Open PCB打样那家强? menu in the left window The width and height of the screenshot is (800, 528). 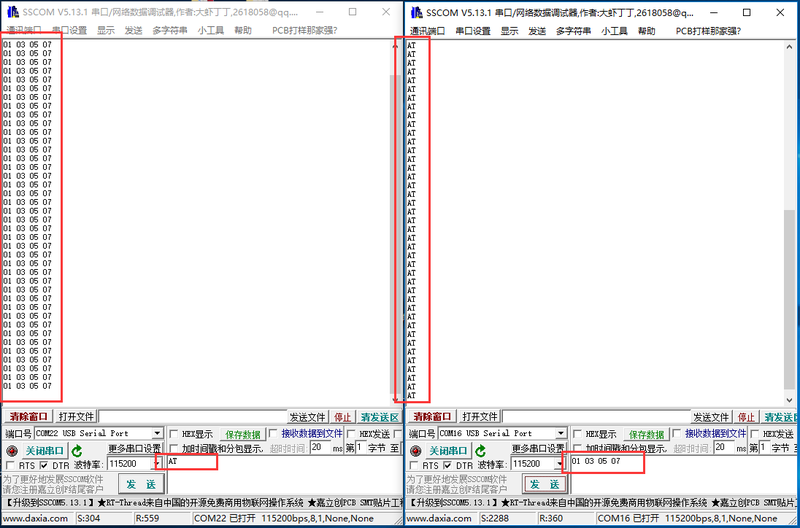click(x=305, y=31)
